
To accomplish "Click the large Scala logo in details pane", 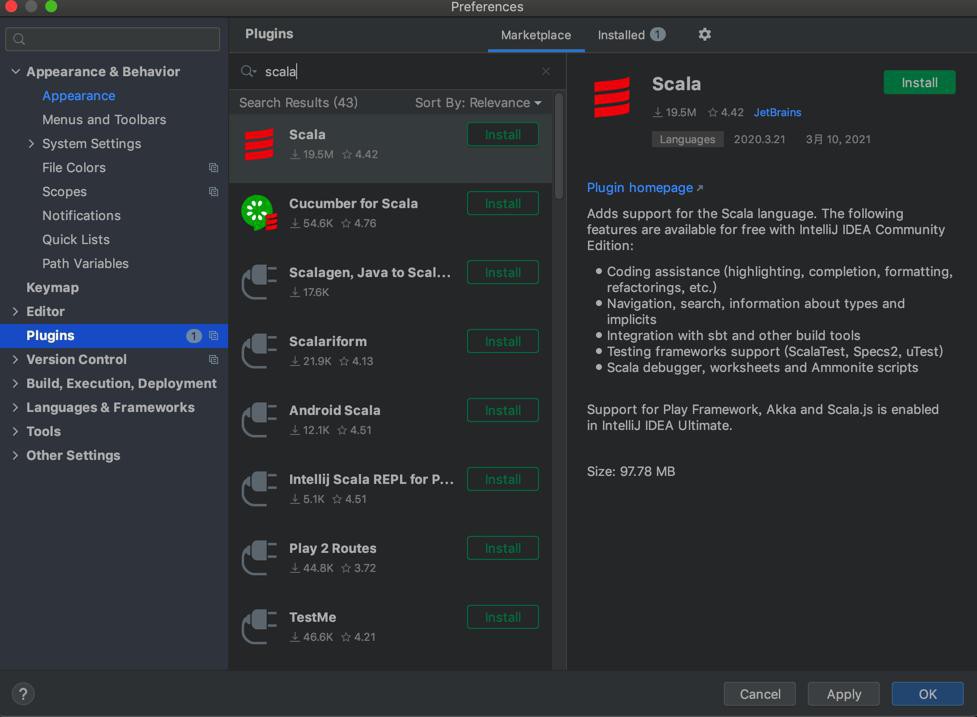I will coord(612,97).
